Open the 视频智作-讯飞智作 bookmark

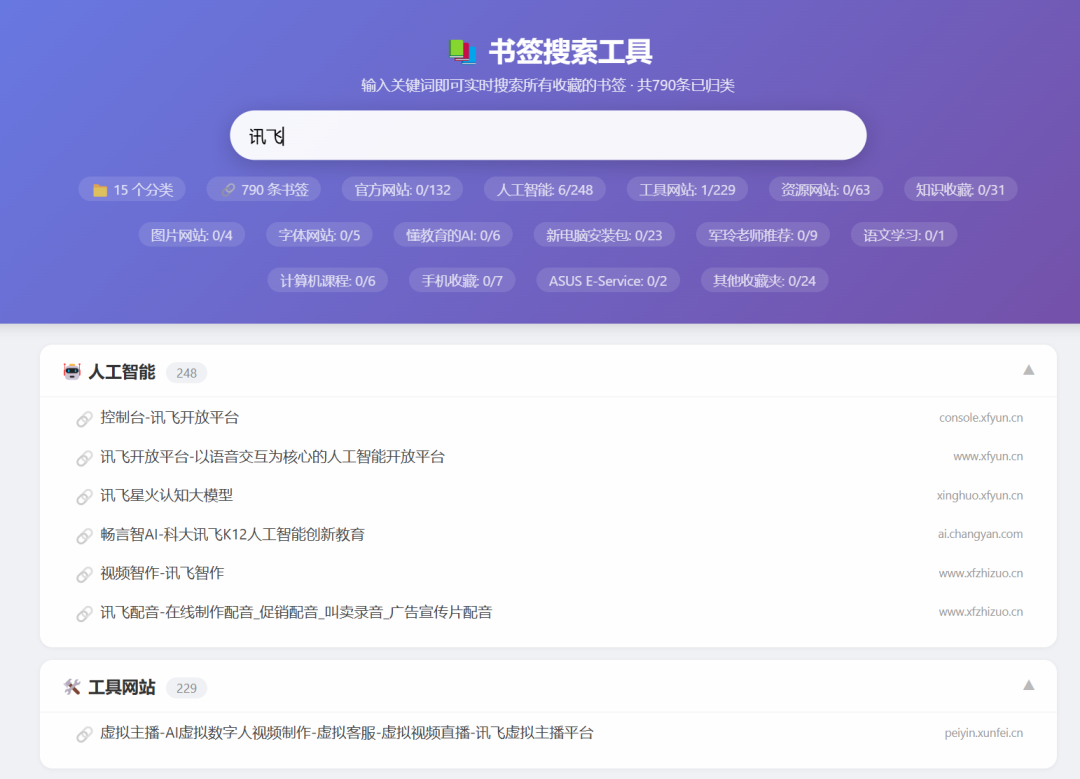coord(162,573)
